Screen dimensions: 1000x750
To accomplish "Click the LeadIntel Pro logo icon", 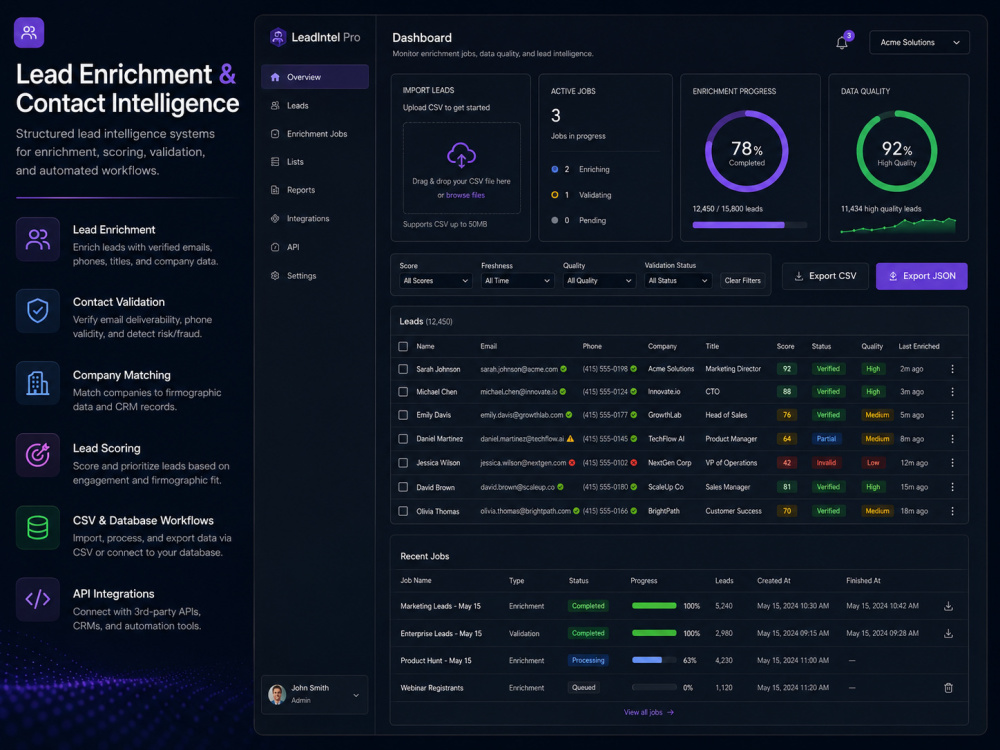I will click(x=278, y=37).
